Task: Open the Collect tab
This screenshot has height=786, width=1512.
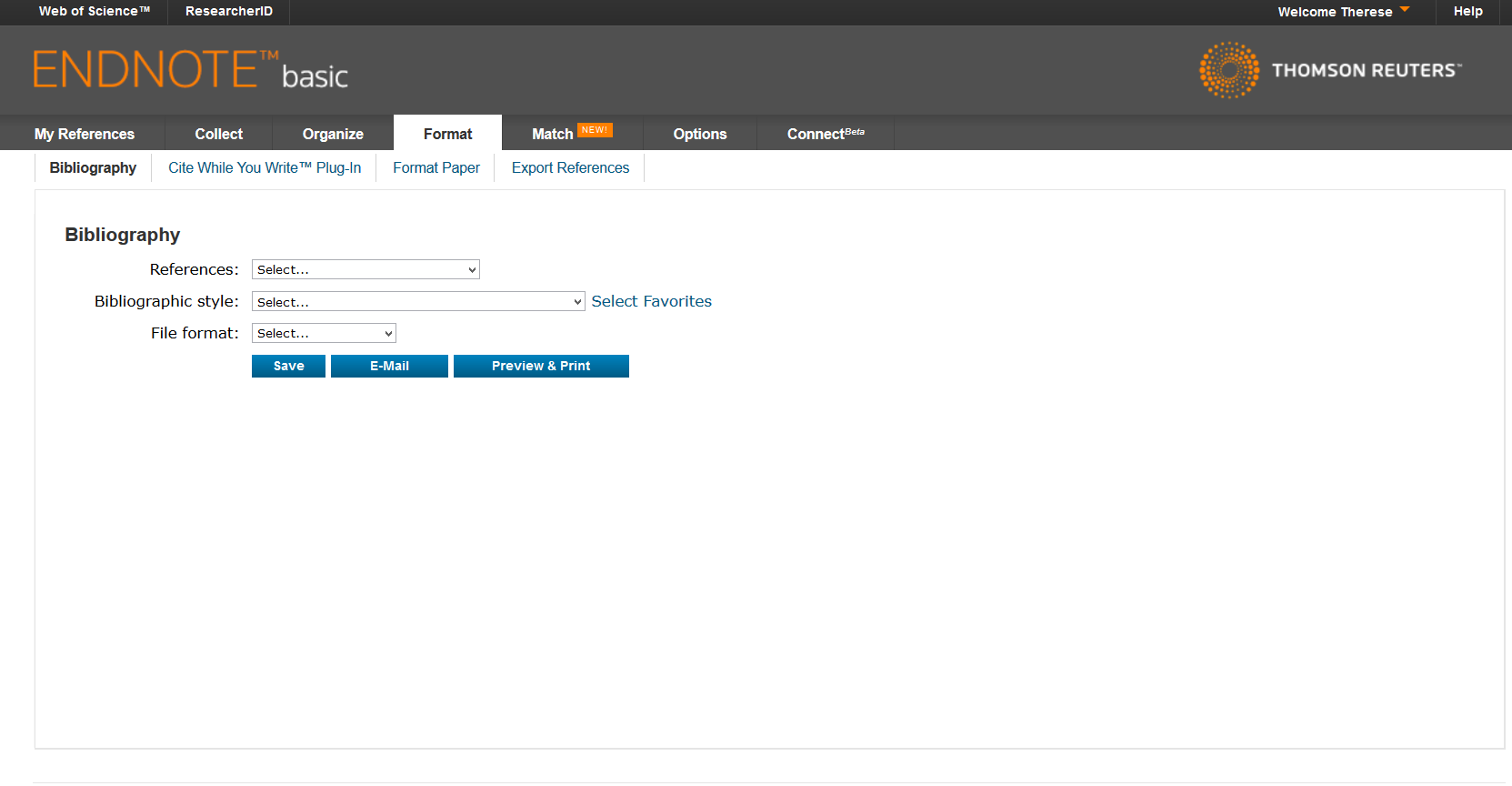Action: click(219, 134)
